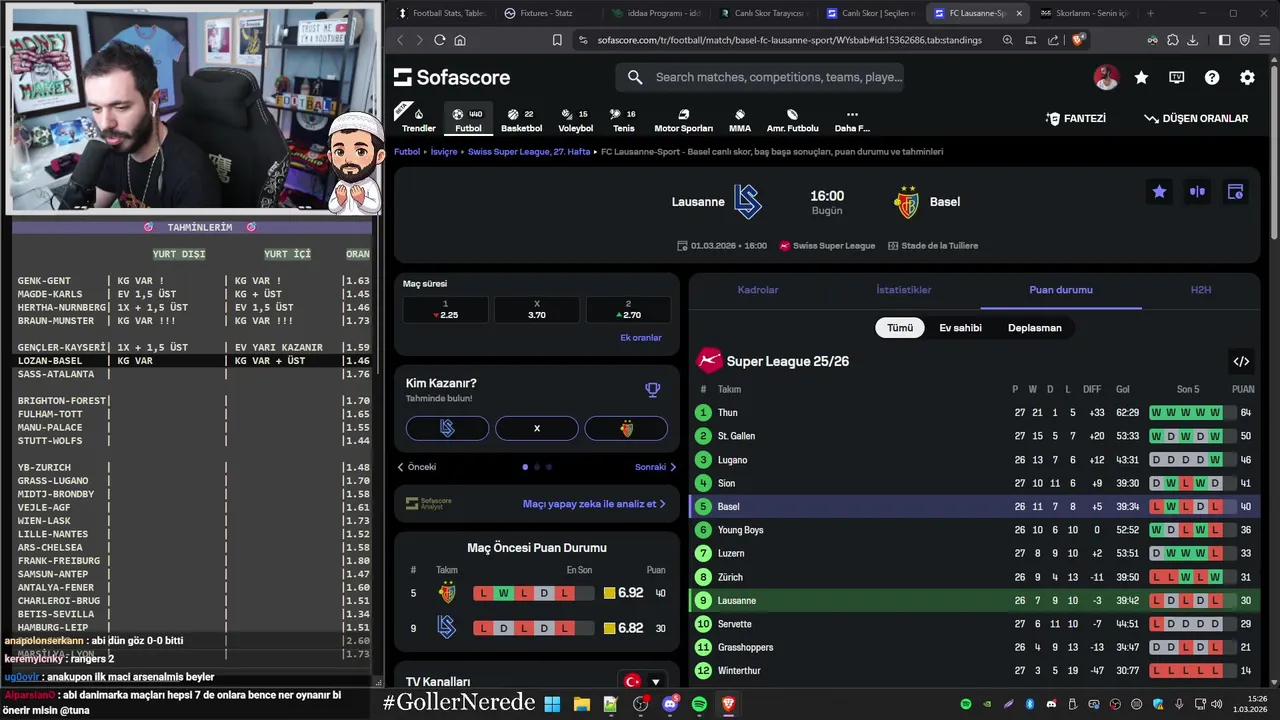The width and height of the screenshot is (1280, 720).
Task: Select the Futbol sport icon
Action: (x=468, y=119)
